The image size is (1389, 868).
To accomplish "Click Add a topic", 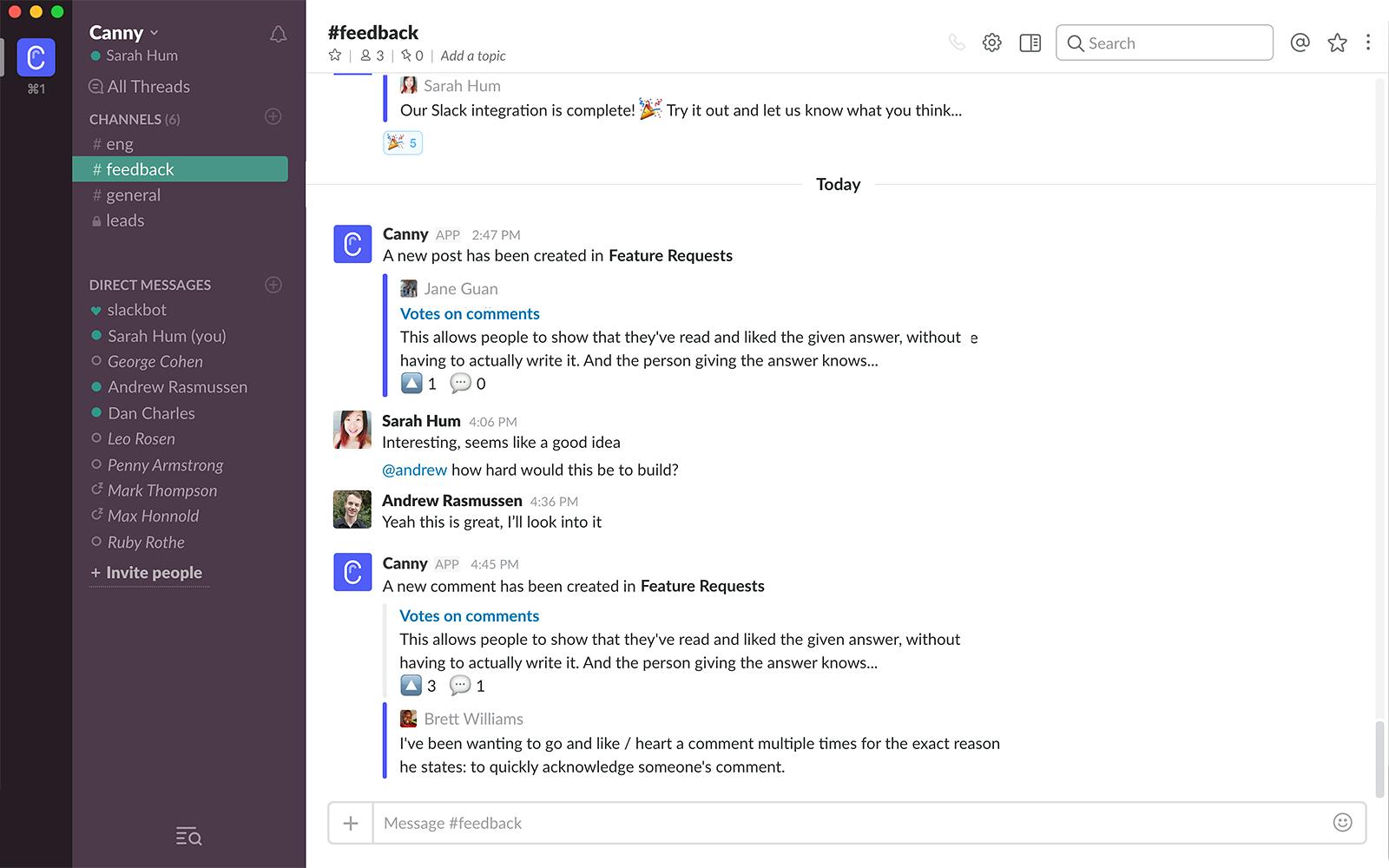I will [473, 56].
